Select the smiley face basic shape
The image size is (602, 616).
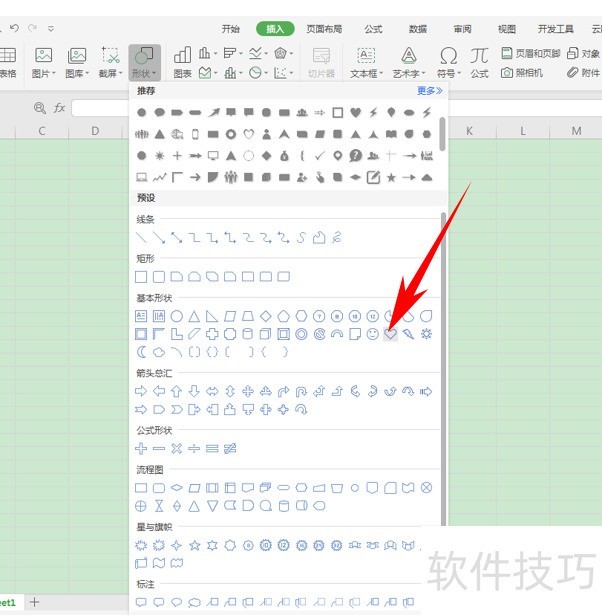(x=373, y=334)
